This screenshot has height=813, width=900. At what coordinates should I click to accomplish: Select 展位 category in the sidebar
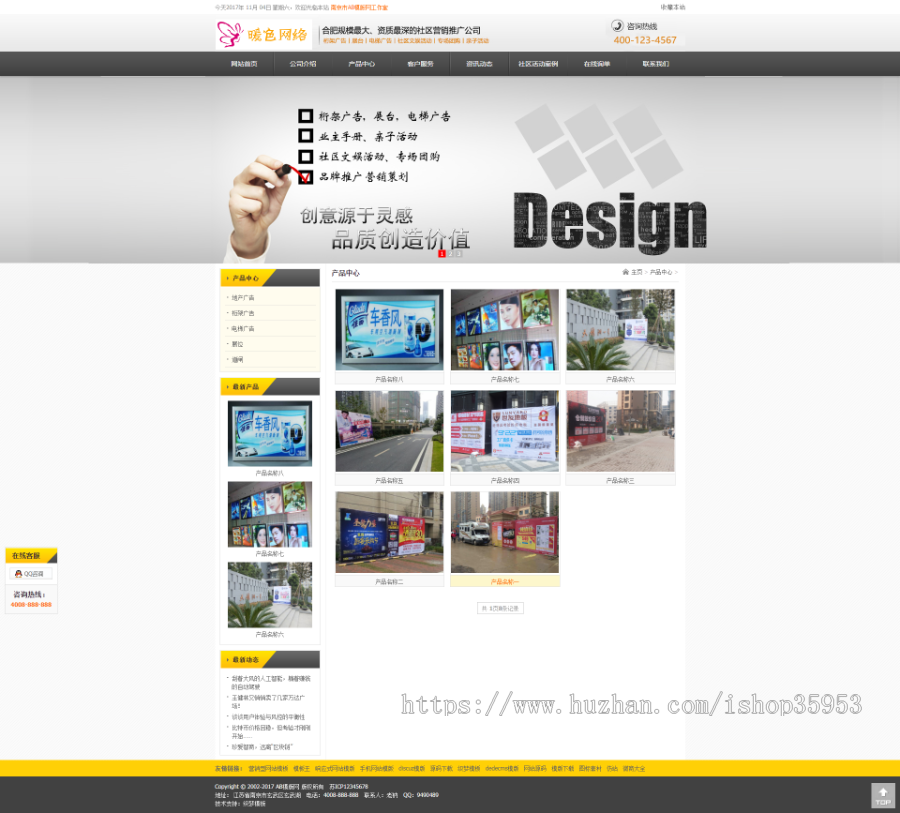tap(238, 344)
